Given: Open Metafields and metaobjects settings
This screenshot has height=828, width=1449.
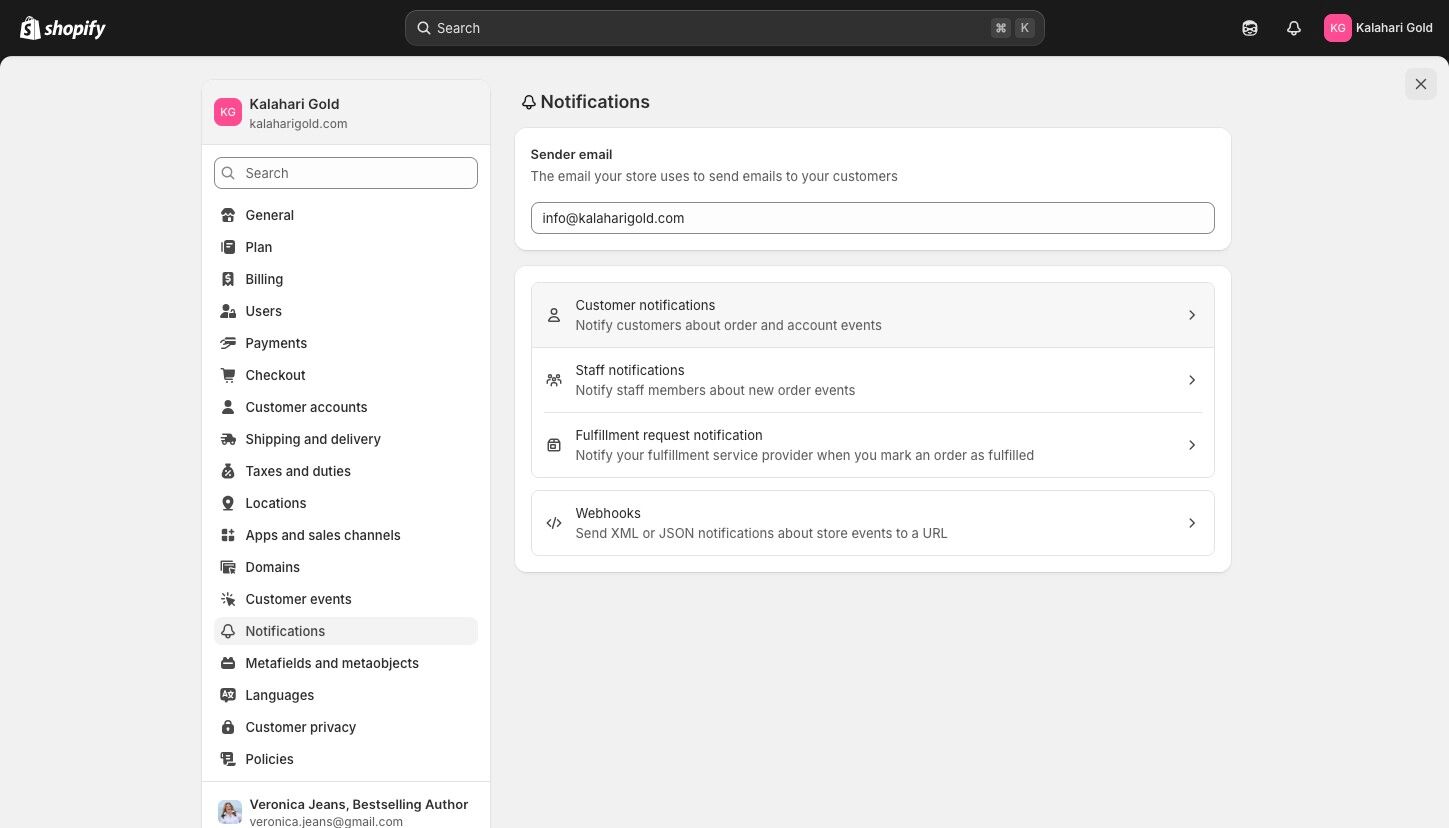Looking at the screenshot, I should (332, 663).
